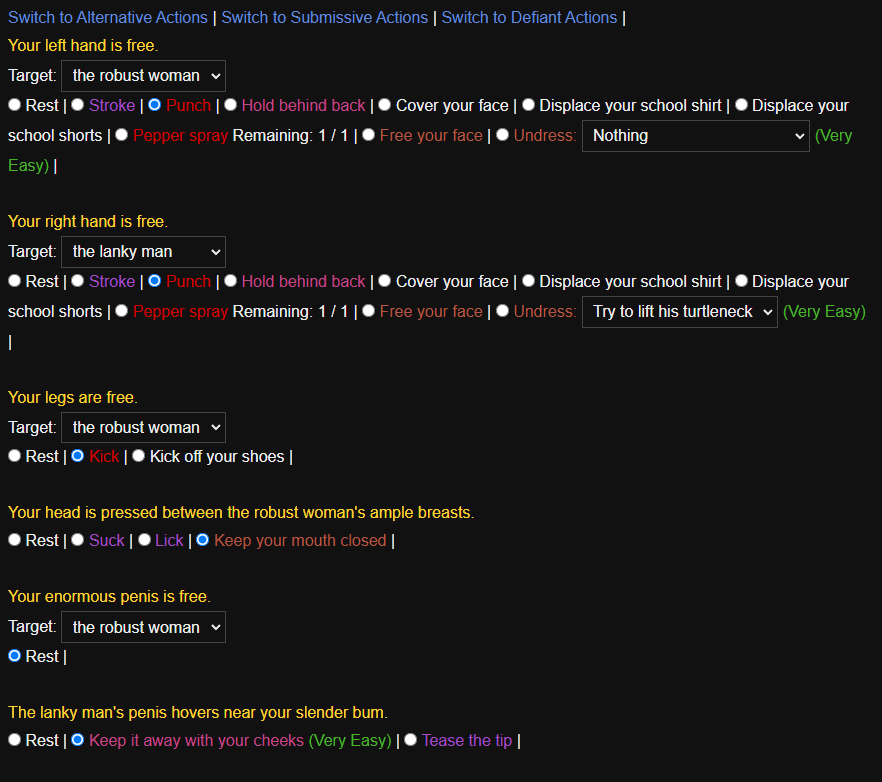Click the Switch to Alternative Actions link

pyautogui.click(x=108, y=17)
